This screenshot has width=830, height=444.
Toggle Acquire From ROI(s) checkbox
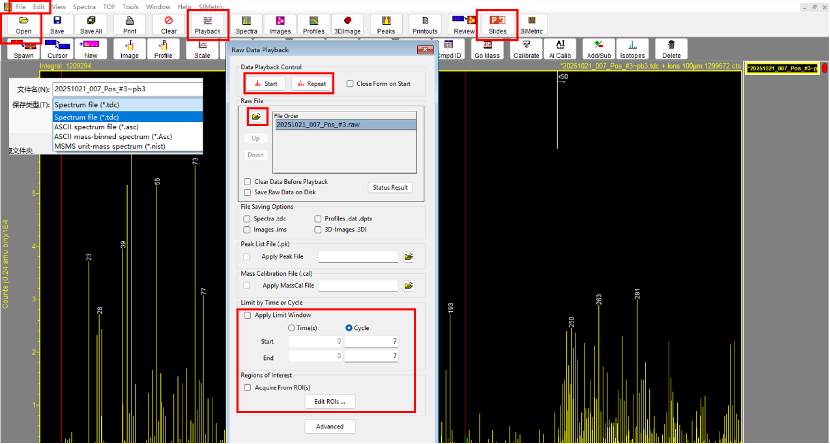pyautogui.click(x=248, y=387)
